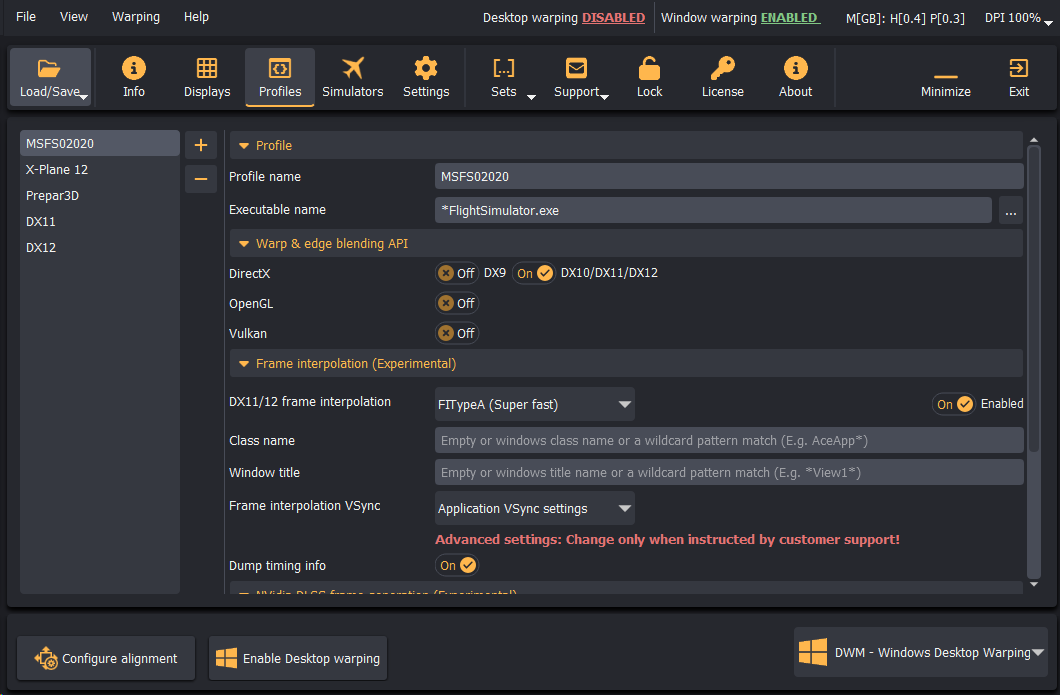Toggle the DX10/DX11/DX12 On switch
The height and width of the screenshot is (695, 1060).
[533, 273]
